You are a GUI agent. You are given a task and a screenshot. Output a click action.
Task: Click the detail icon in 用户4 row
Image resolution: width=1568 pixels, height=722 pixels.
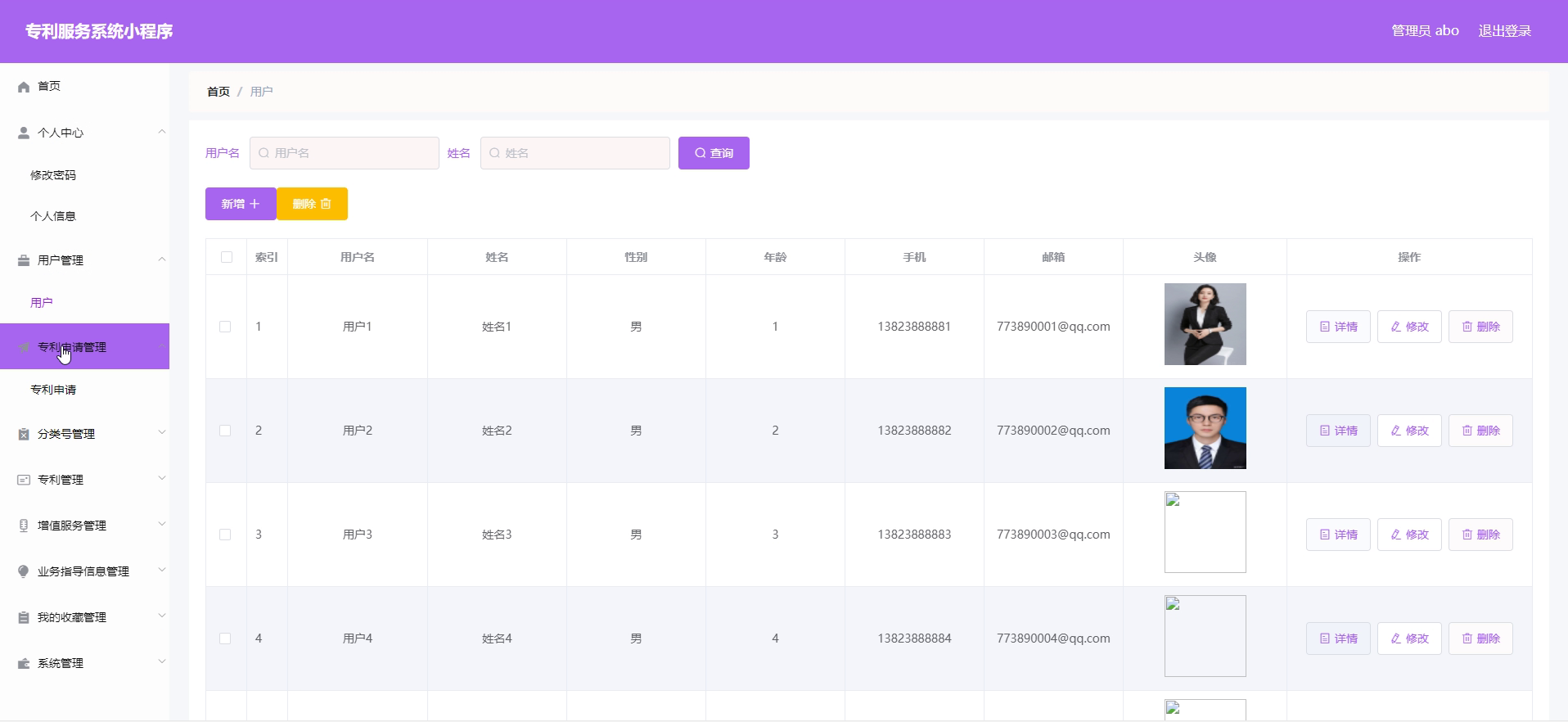[x=1325, y=639]
